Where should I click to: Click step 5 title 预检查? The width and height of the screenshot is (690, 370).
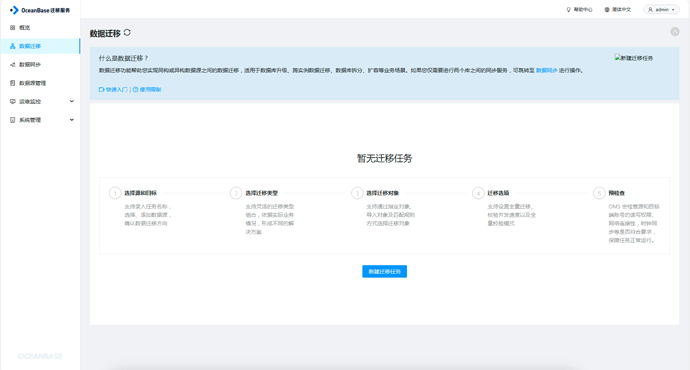(617, 193)
